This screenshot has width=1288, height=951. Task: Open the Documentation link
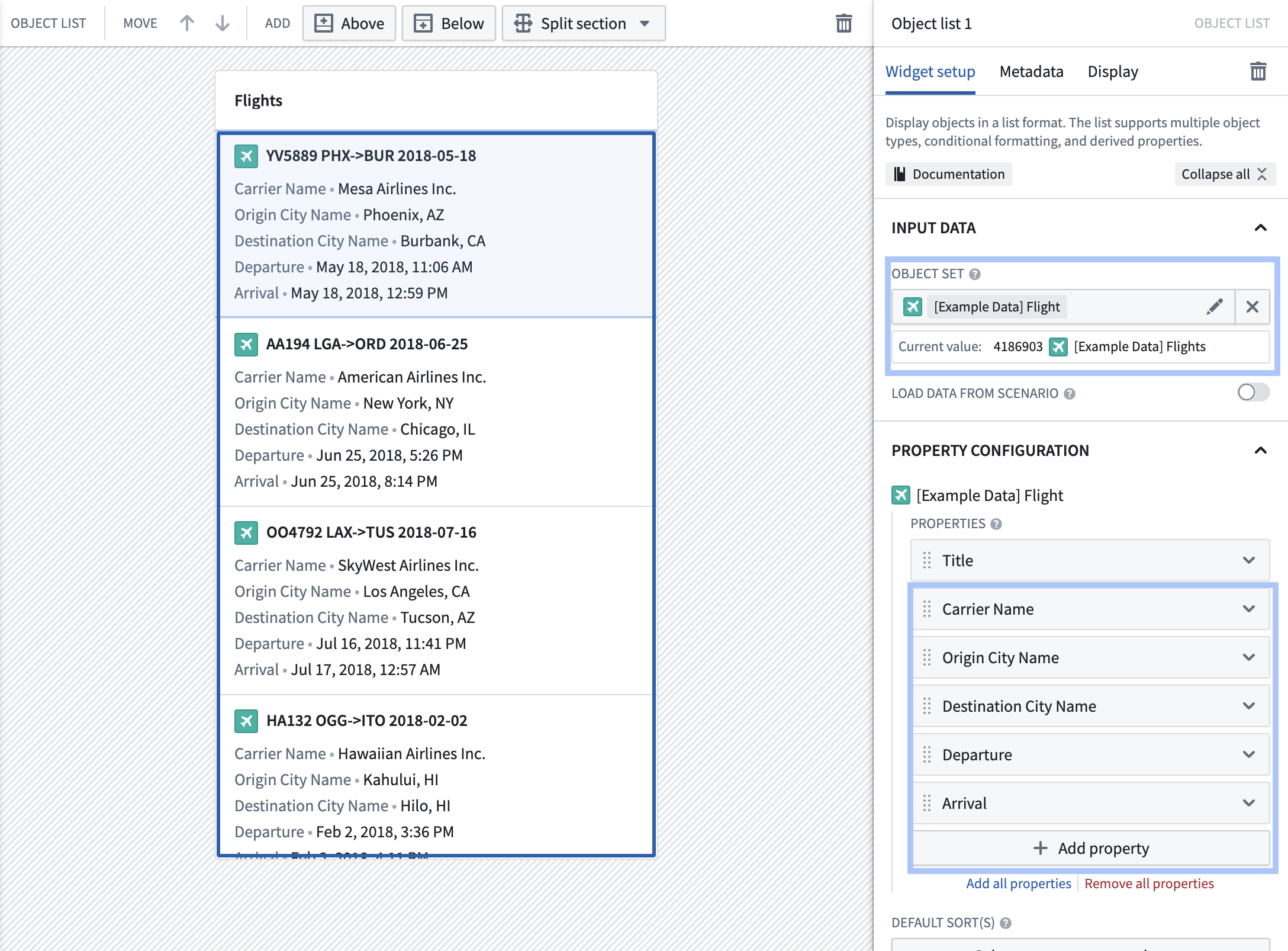[x=949, y=174]
